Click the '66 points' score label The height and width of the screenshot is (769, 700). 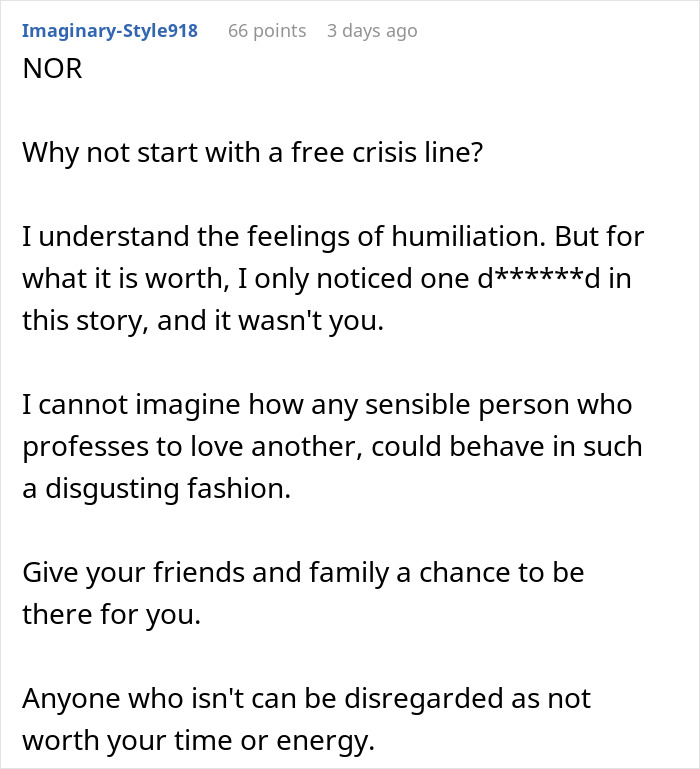point(267,31)
